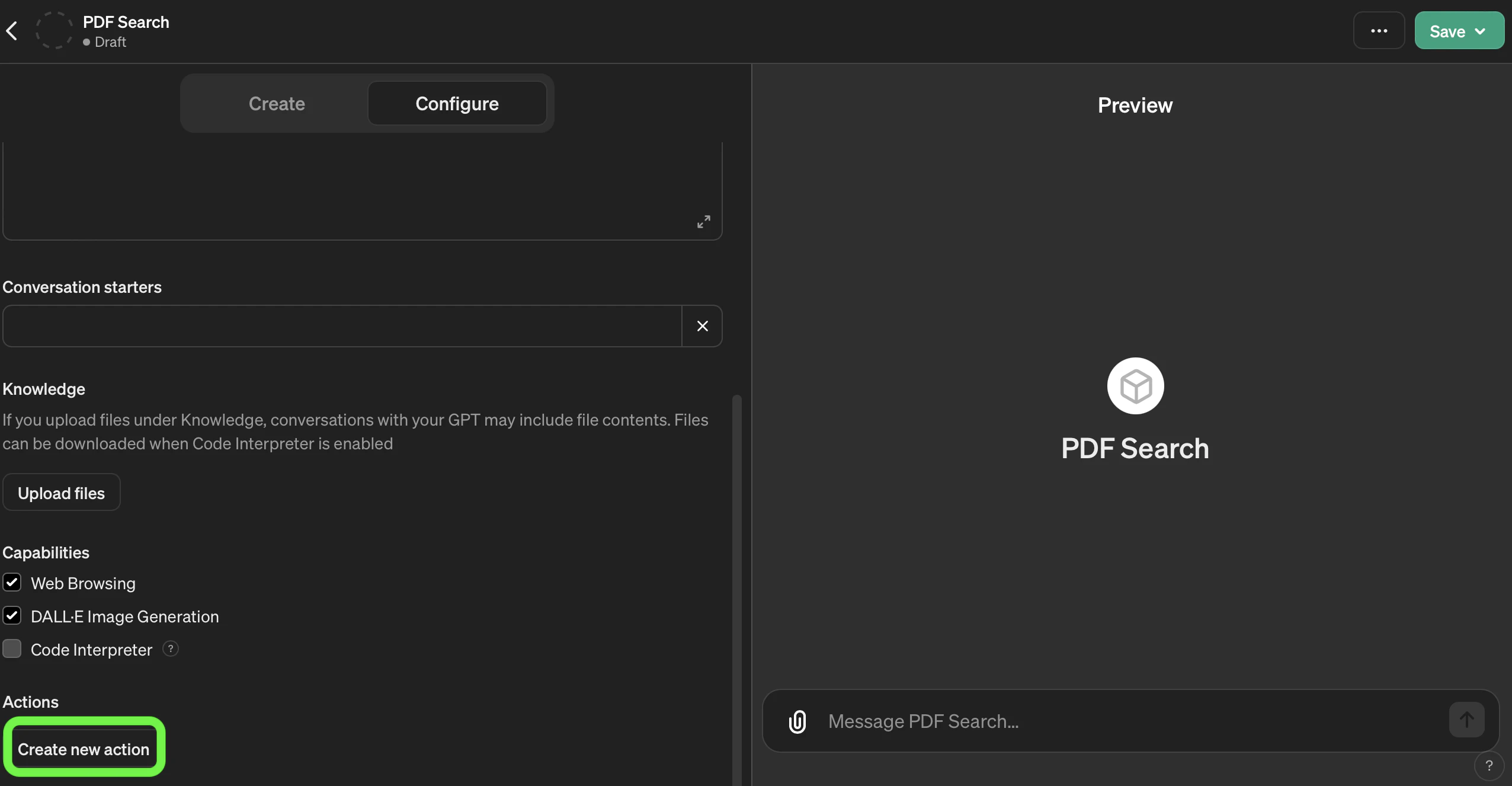Click the Knowledge section heading
The height and width of the screenshot is (786, 1512).
[x=44, y=389]
